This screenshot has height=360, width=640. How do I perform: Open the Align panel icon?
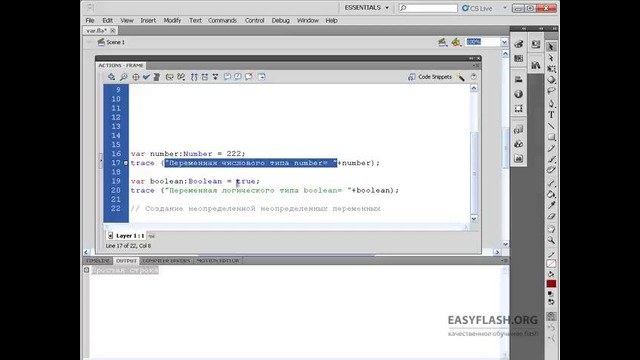[518, 79]
